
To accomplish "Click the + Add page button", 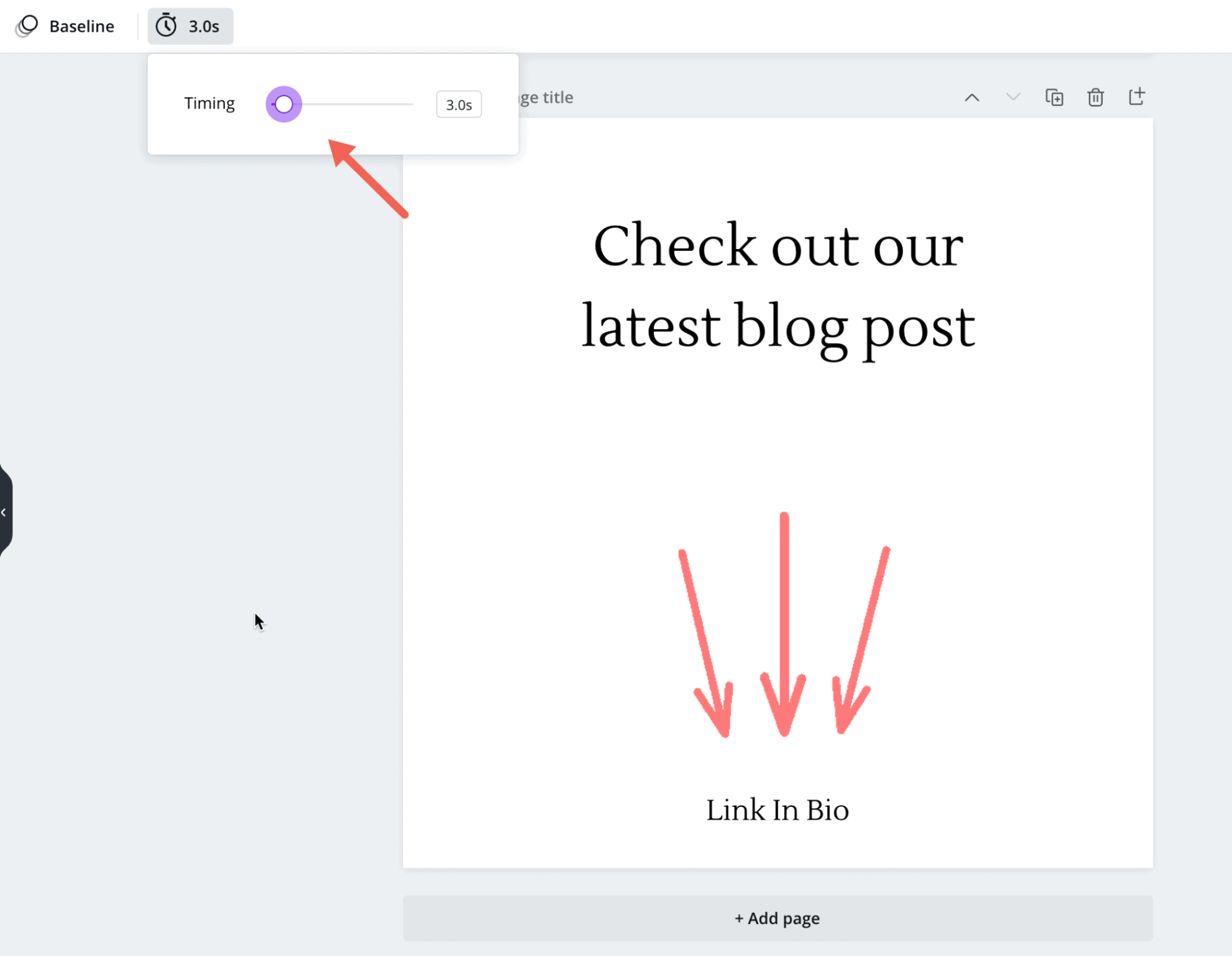I will [x=778, y=918].
